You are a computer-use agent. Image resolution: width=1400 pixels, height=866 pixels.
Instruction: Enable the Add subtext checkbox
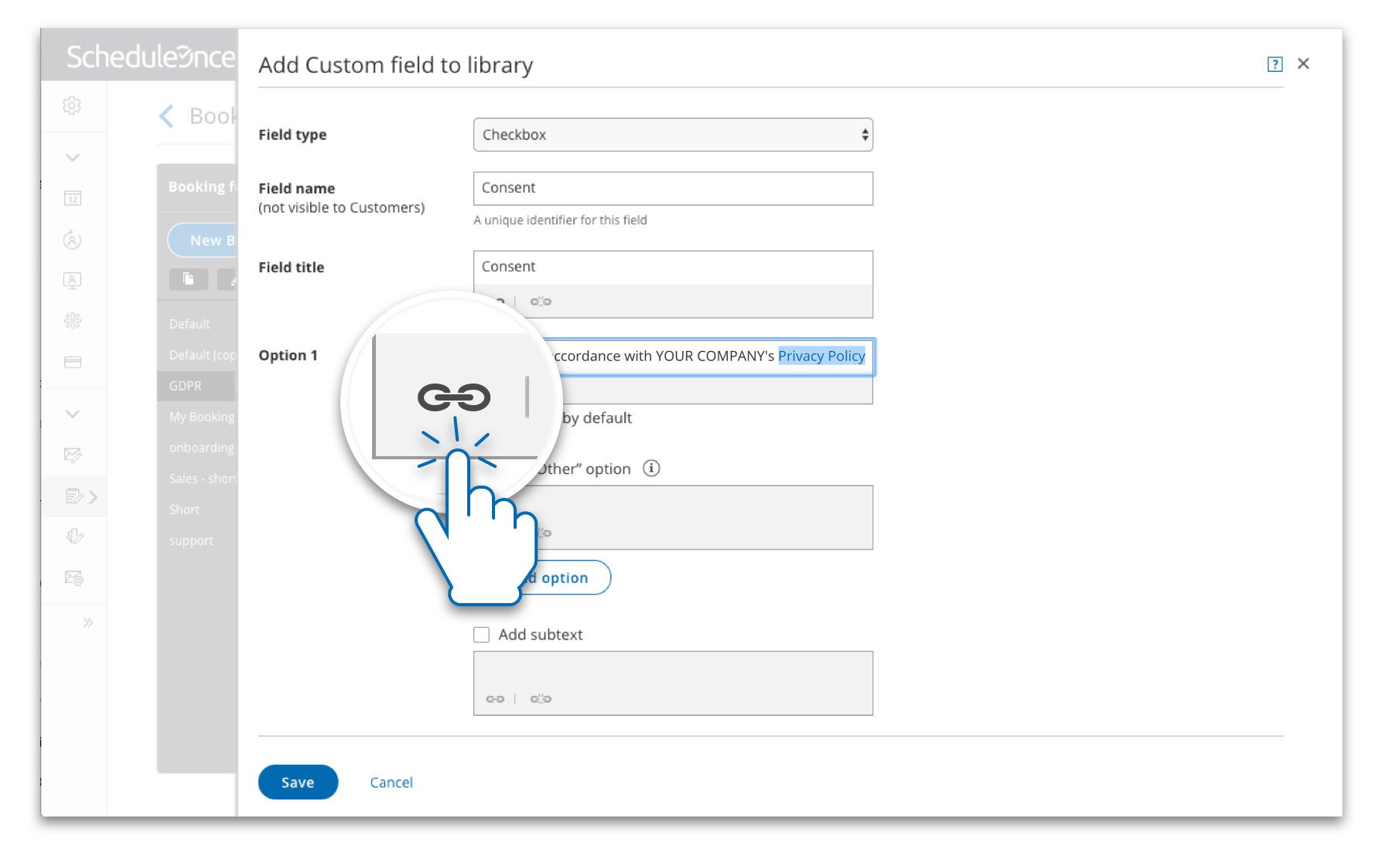click(482, 635)
